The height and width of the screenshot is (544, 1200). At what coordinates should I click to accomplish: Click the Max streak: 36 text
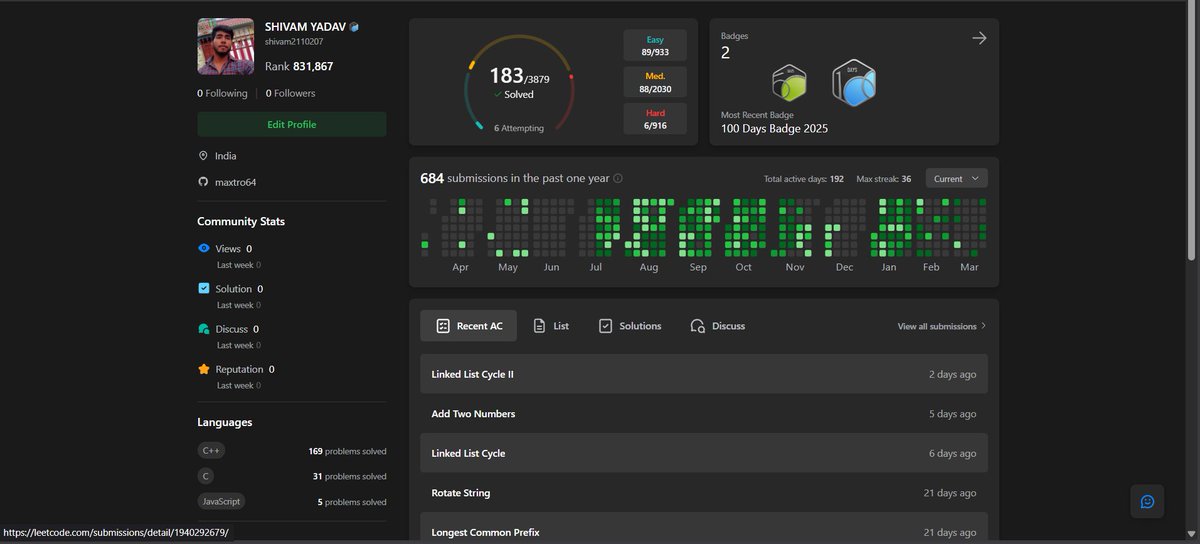click(x=884, y=179)
